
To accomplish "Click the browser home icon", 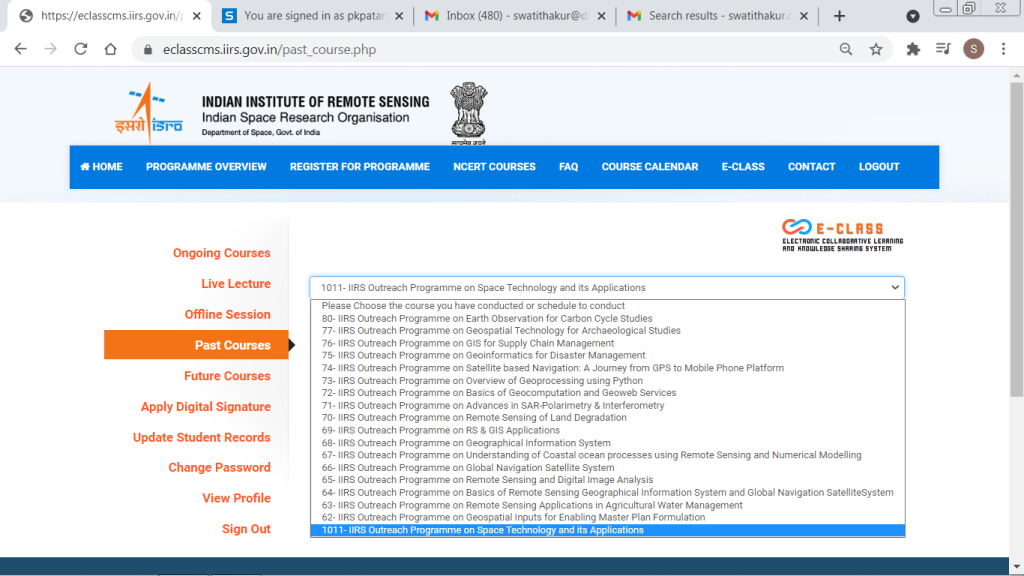I will pyautogui.click(x=112, y=49).
